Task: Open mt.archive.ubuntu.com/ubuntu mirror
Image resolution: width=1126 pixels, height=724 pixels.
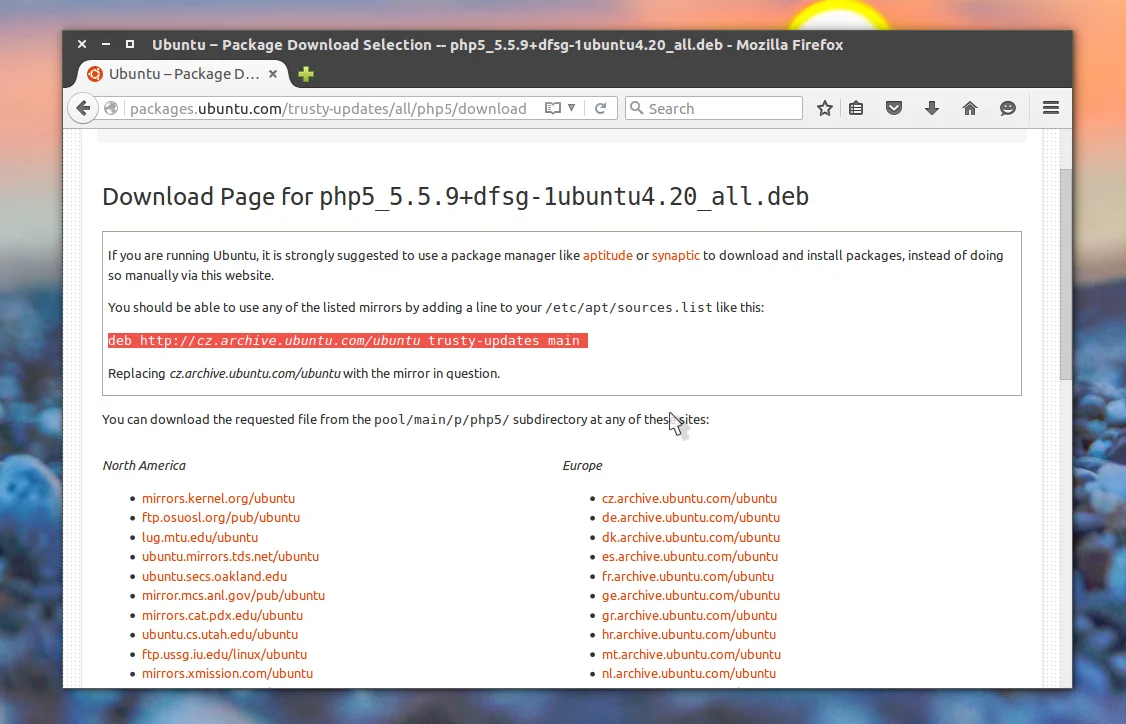Action: (x=692, y=654)
